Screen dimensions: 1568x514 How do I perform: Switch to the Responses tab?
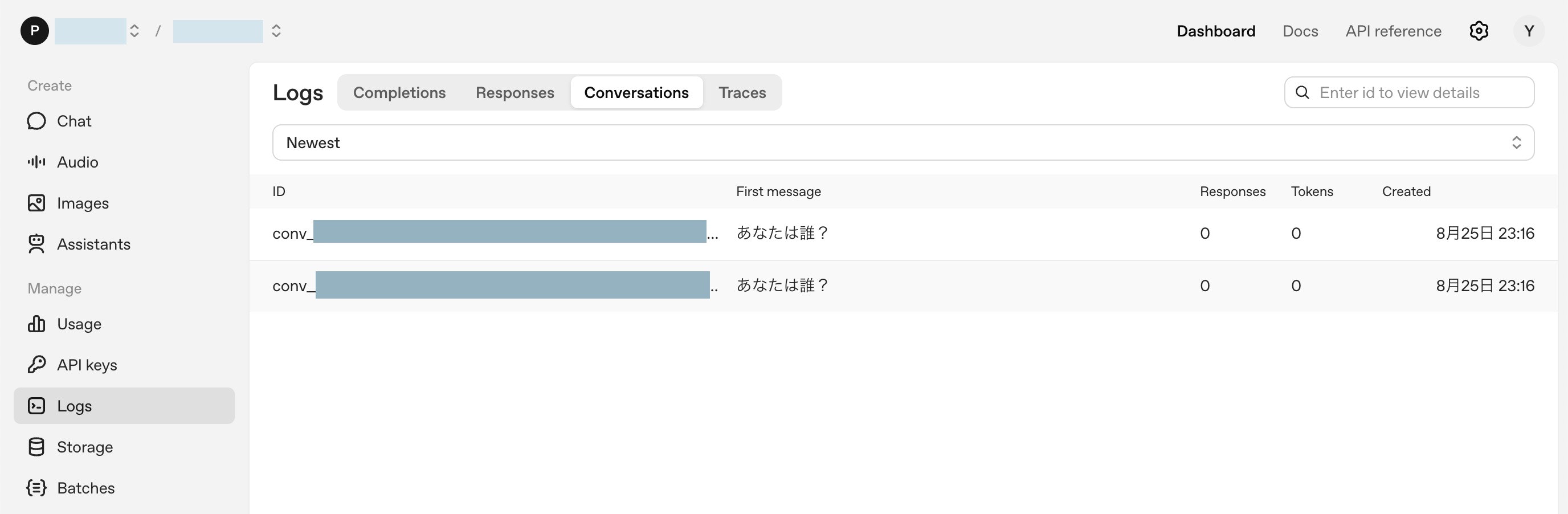tap(515, 92)
